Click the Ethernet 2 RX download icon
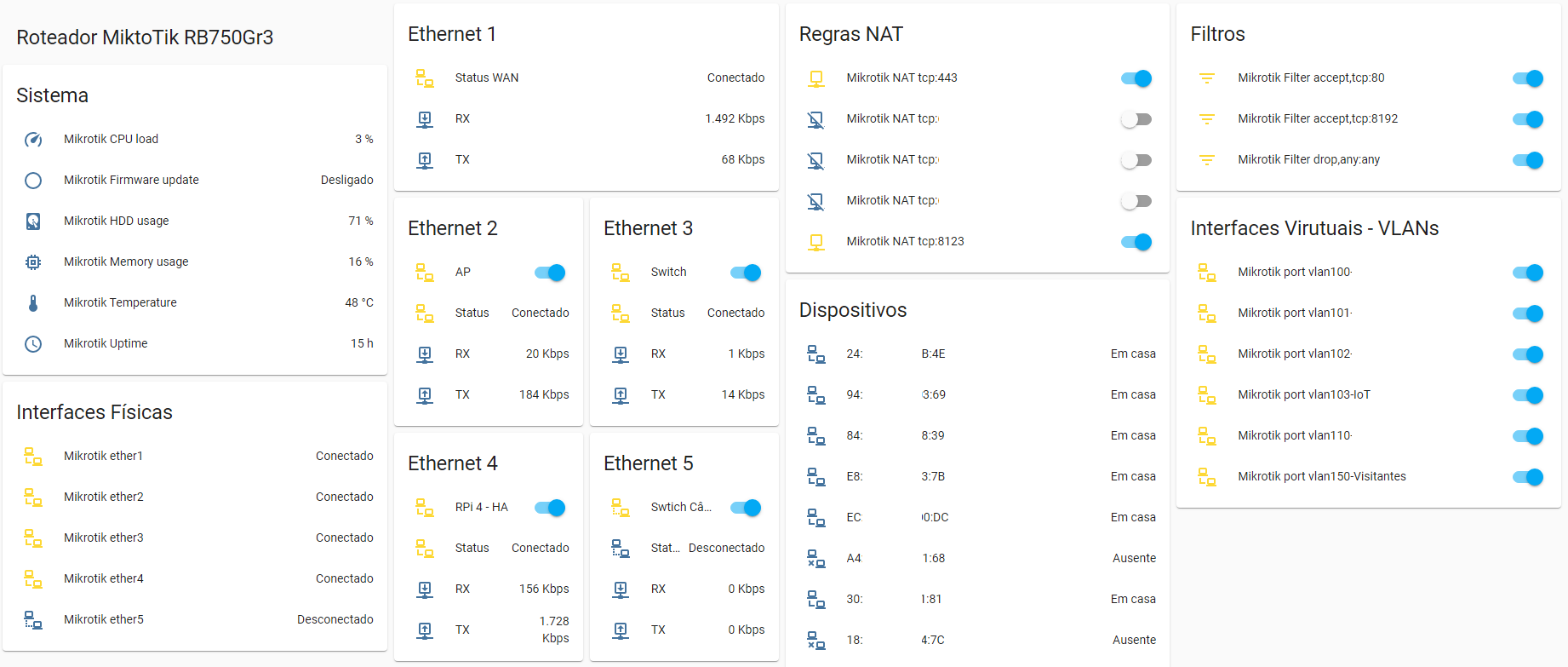1568x667 pixels. coord(425,354)
